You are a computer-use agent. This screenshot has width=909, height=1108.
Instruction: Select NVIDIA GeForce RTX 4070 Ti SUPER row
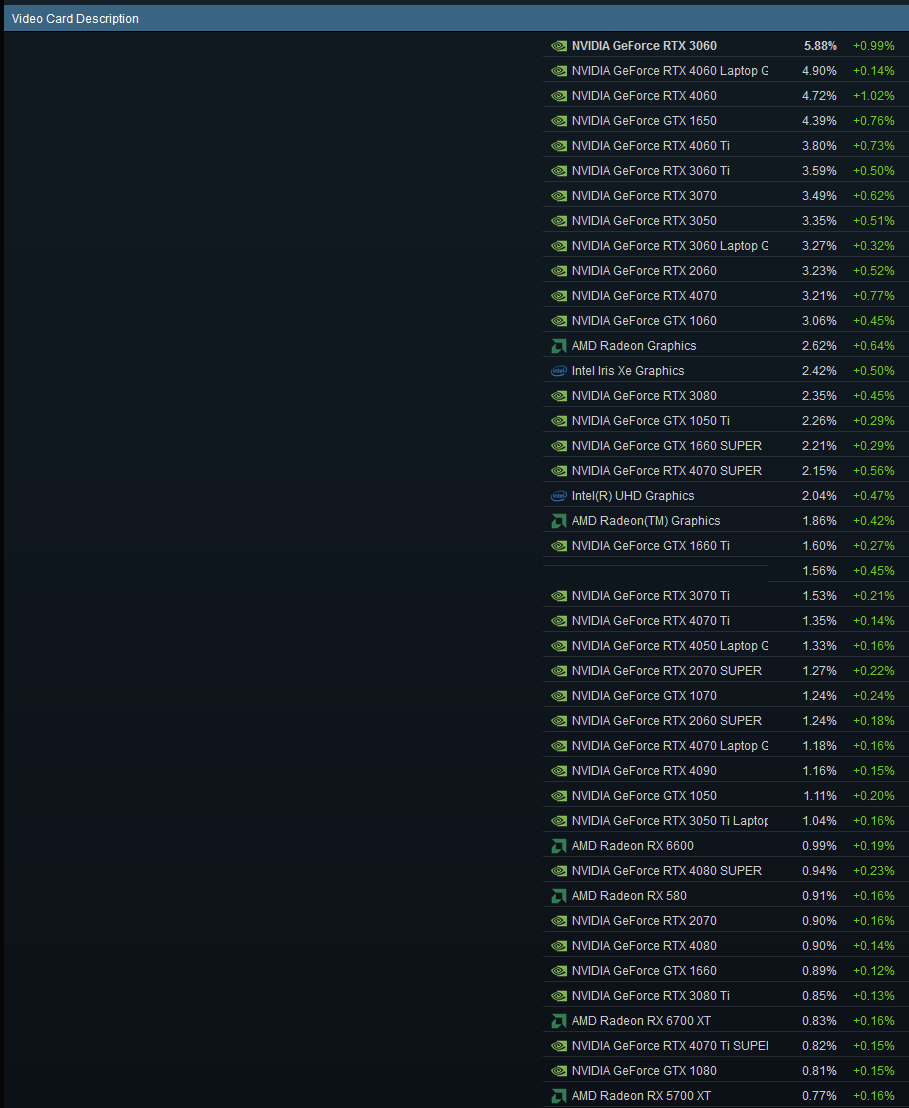click(726, 1046)
